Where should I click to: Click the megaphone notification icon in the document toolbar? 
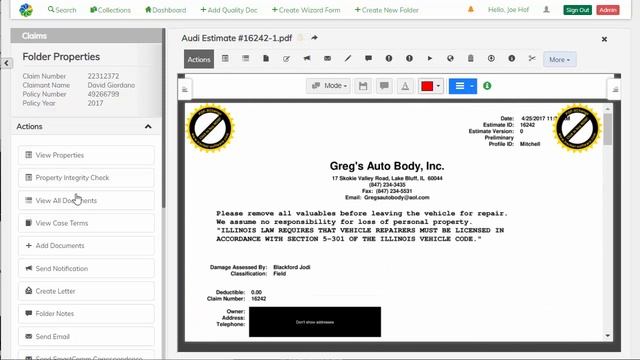[307, 59]
